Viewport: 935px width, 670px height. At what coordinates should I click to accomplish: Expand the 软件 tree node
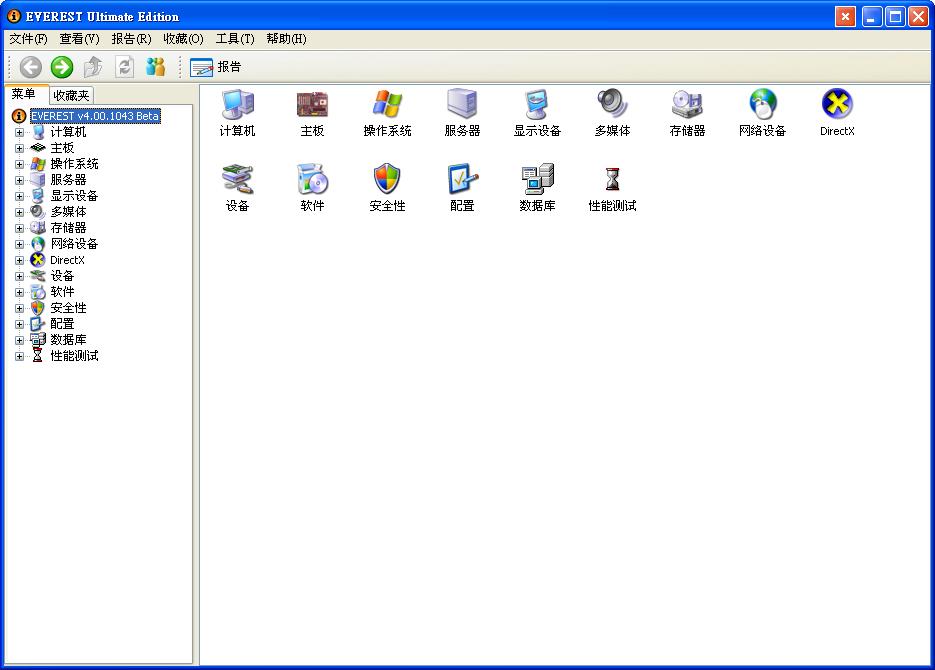[19, 293]
